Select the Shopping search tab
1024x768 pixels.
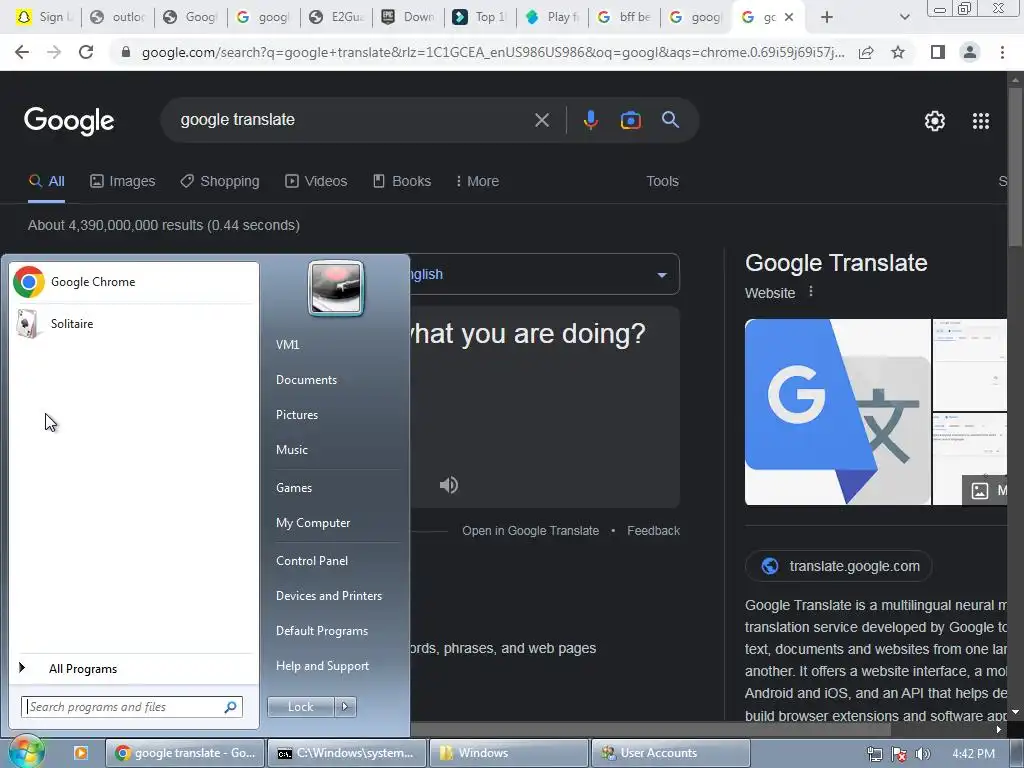click(220, 181)
